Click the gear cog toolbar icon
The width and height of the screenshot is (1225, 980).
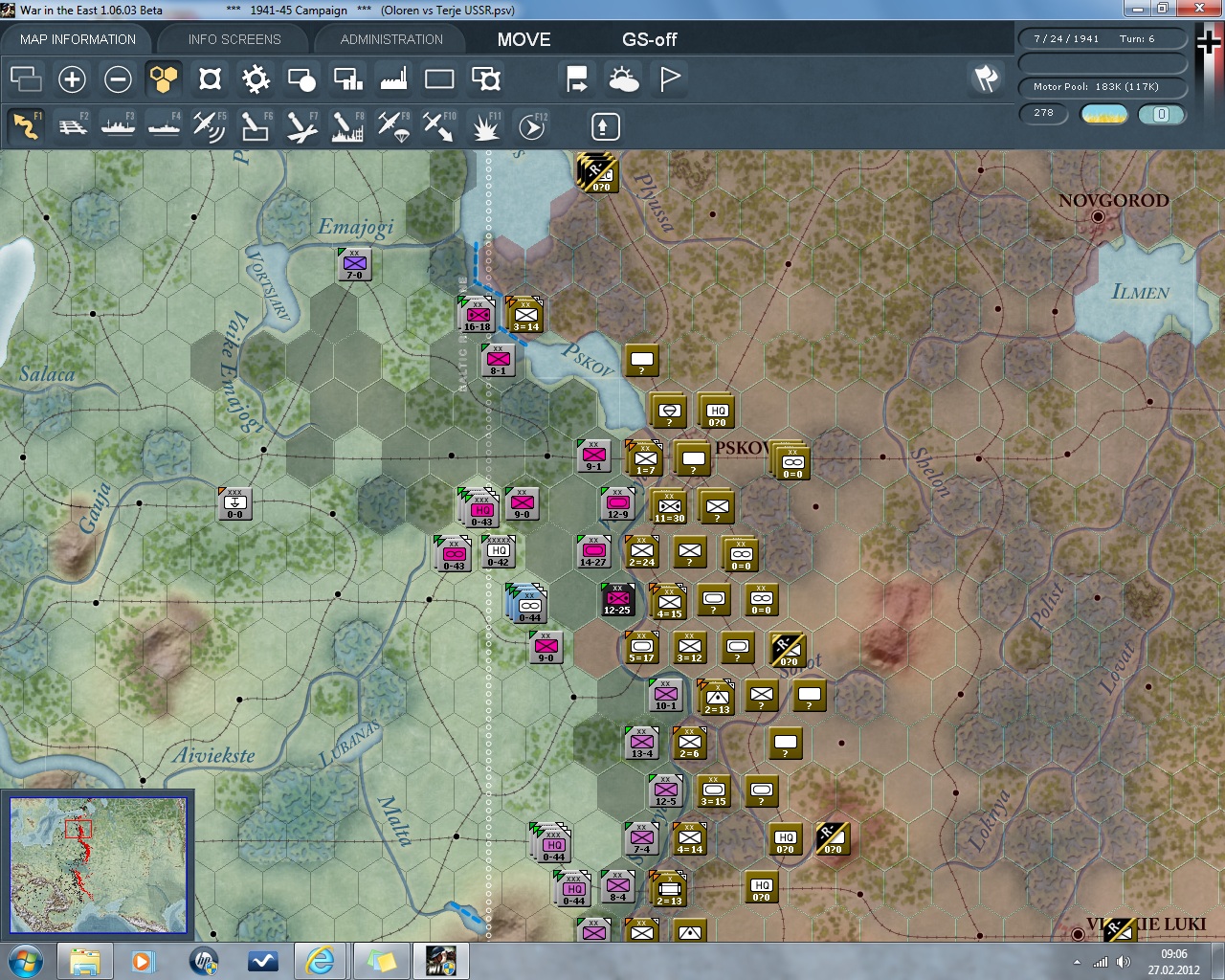(x=256, y=78)
